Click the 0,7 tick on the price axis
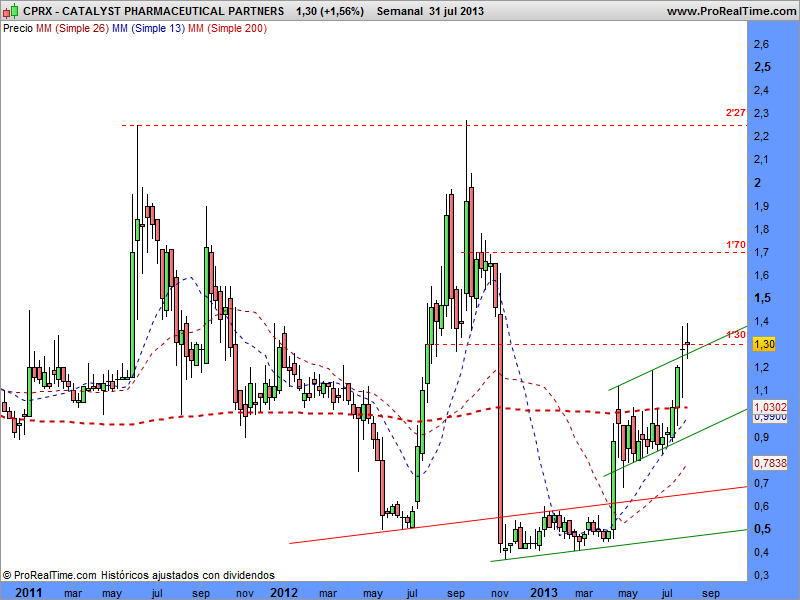The width and height of the screenshot is (800, 600). coord(761,483)
